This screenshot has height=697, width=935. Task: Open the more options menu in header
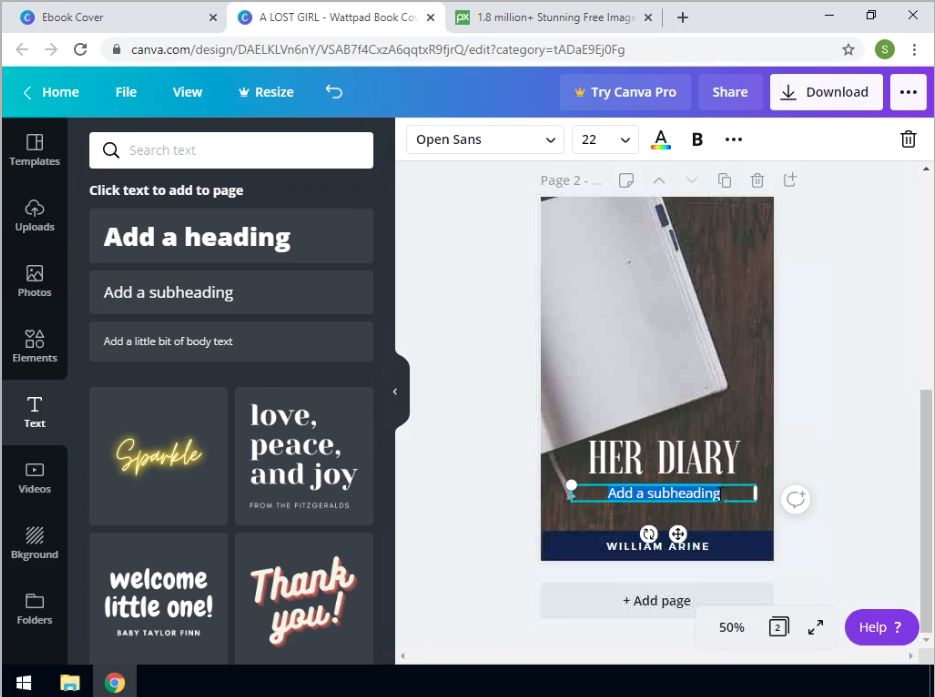(908, 92)
